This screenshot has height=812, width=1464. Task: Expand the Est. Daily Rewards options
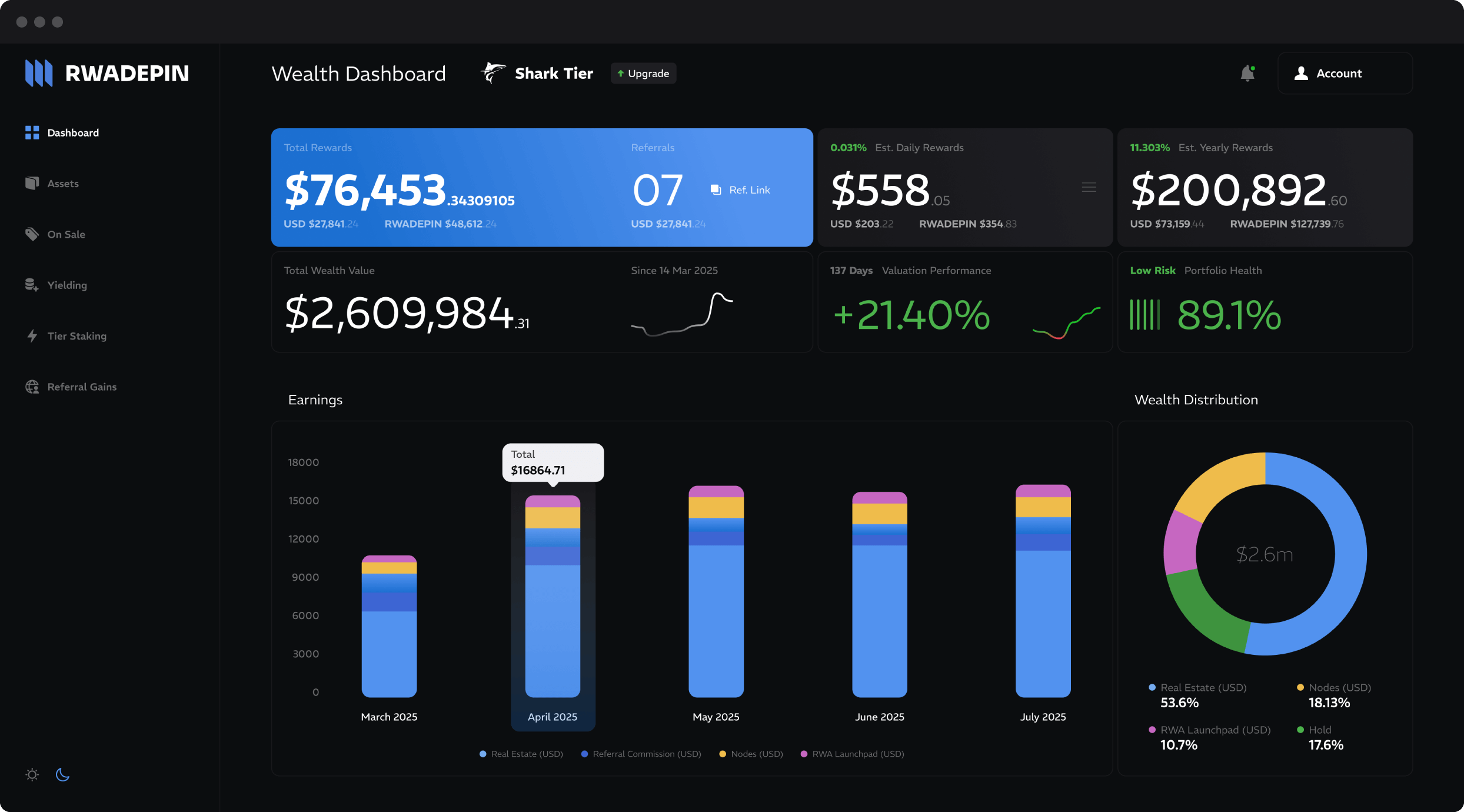point(1089,188)
